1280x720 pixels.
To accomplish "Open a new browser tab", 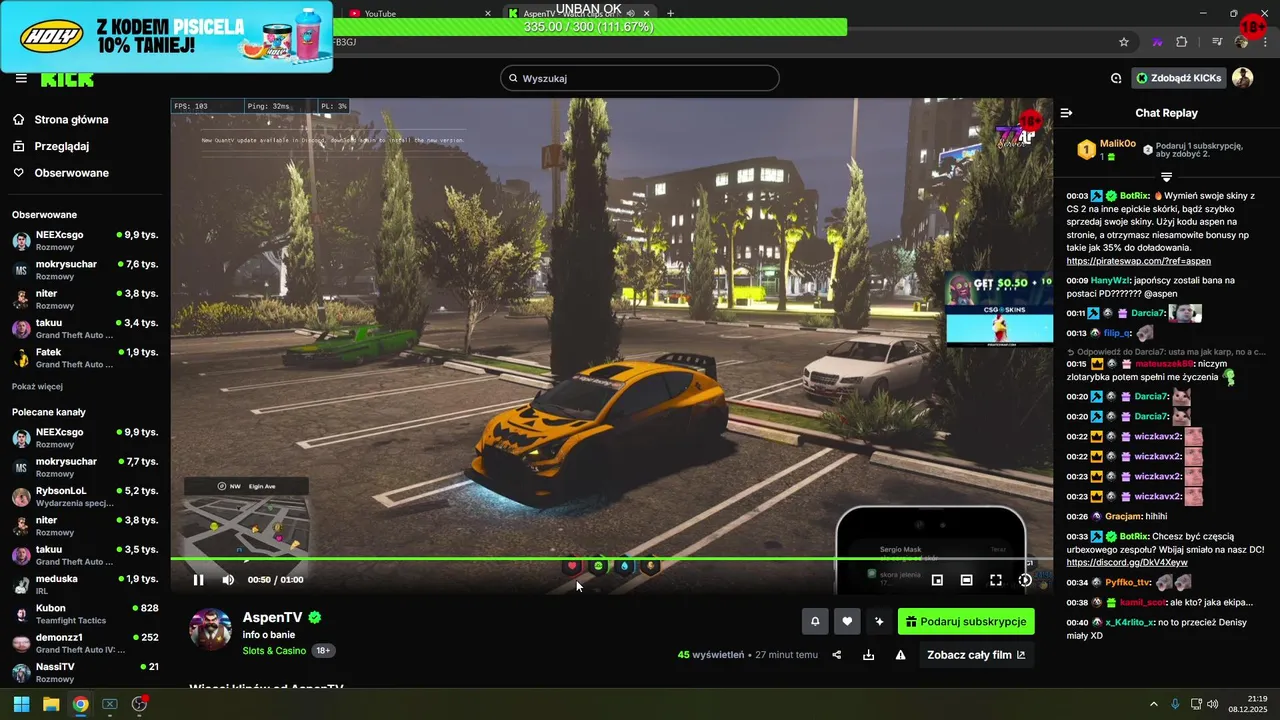I will (x=670, y=13).
